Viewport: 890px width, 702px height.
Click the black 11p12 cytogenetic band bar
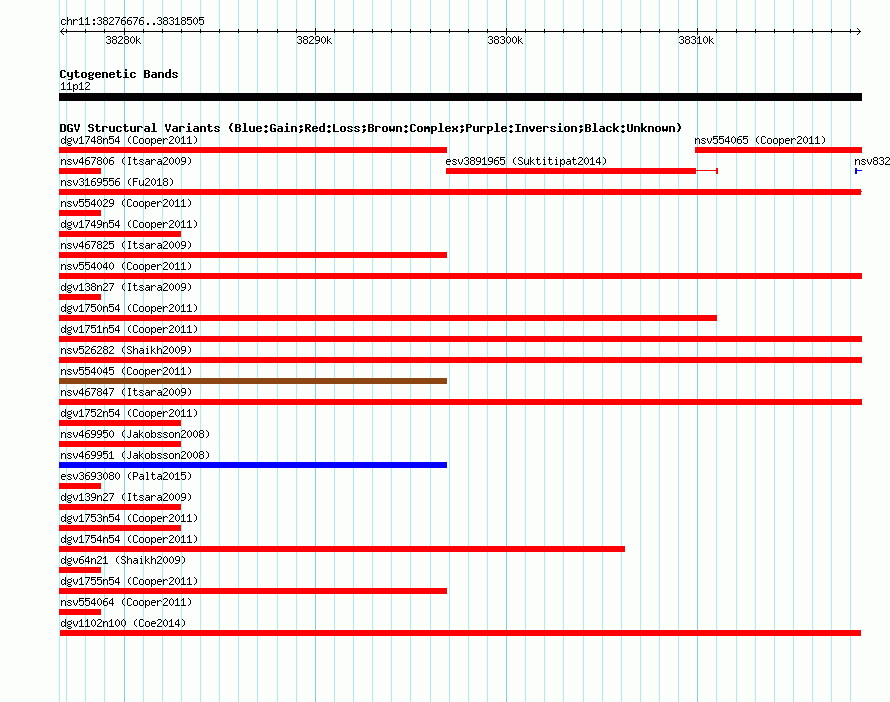[x=460, y=97]
